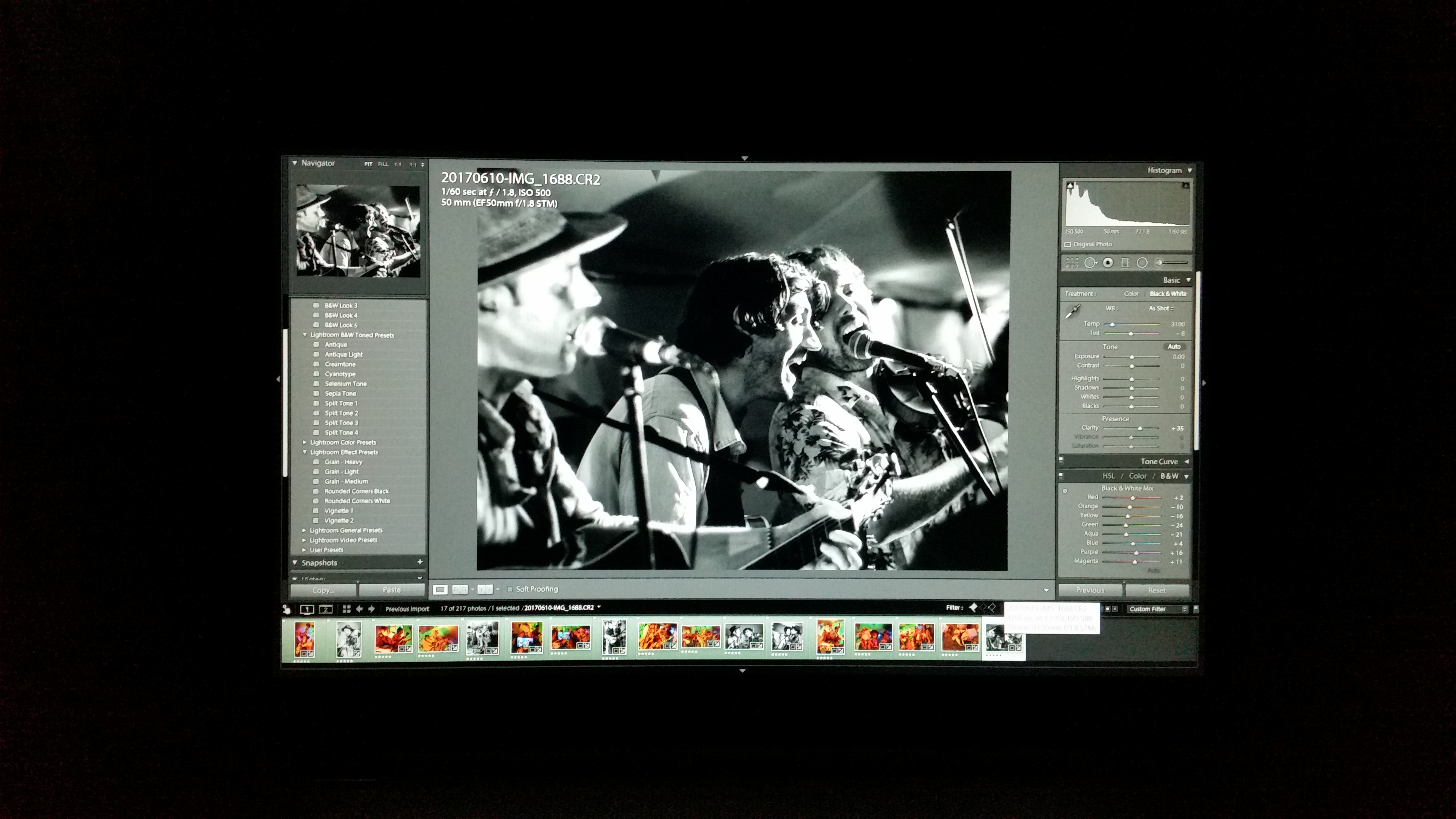1456x819 pixels.
Task: Open the WB As Shot dropdown
Action: pos(1161,309)
